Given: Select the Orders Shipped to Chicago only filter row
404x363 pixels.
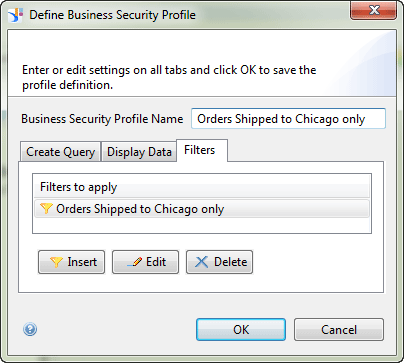Looking at the screenshot, I should (202, 209).
